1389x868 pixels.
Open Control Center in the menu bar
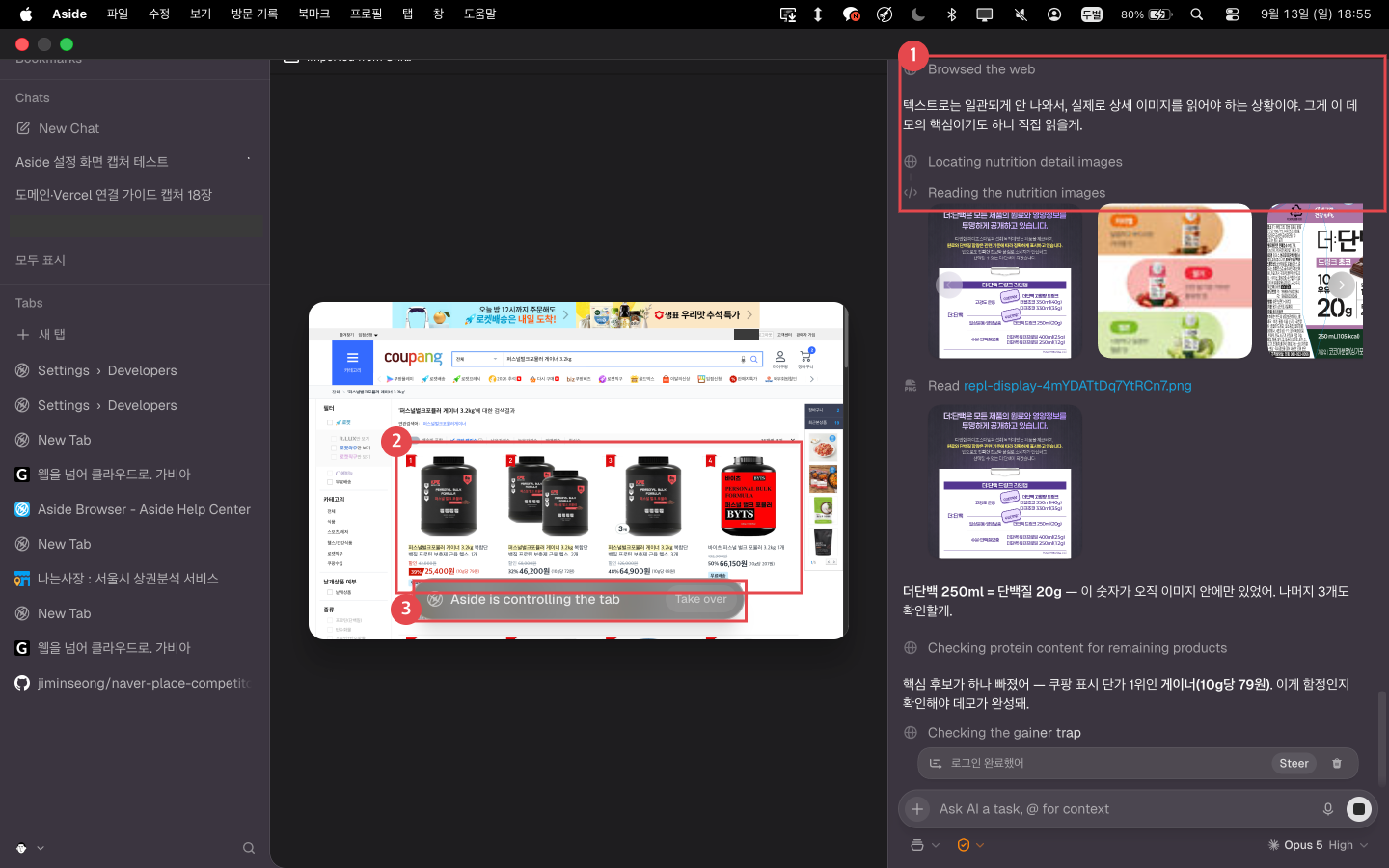point(1232,14)
